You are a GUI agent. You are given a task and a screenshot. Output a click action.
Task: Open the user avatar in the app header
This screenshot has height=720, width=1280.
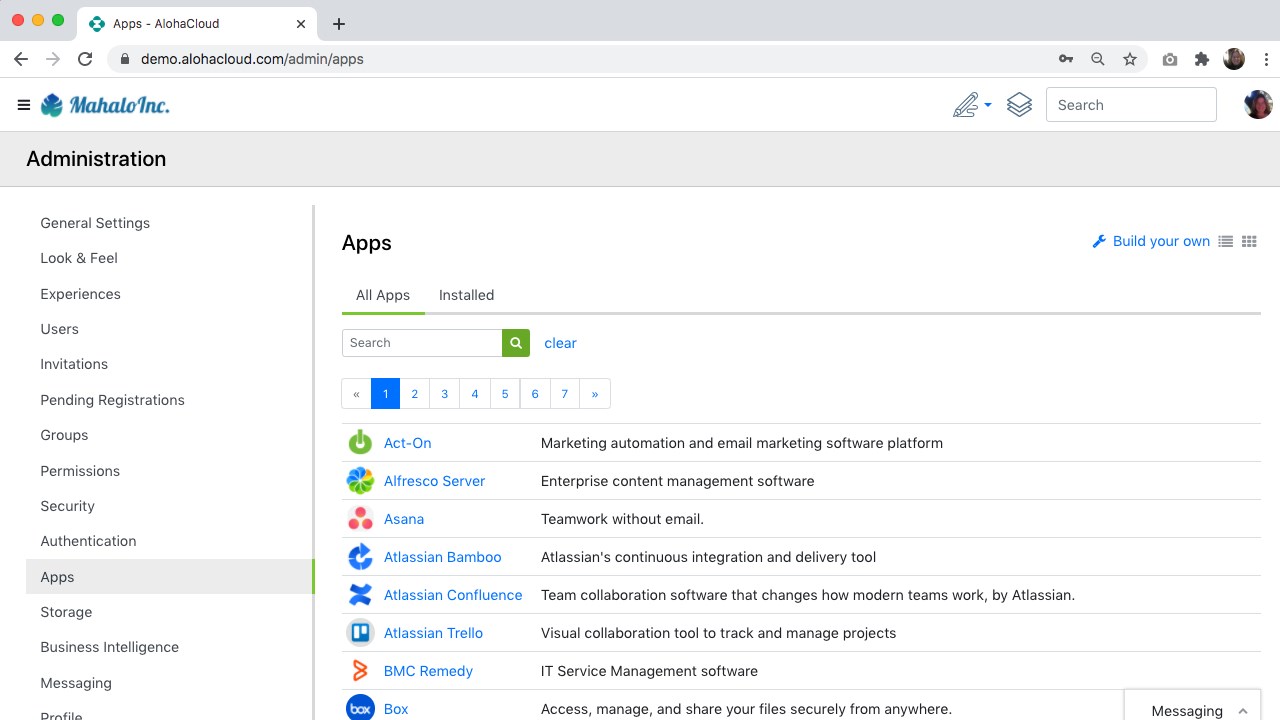1258,105
